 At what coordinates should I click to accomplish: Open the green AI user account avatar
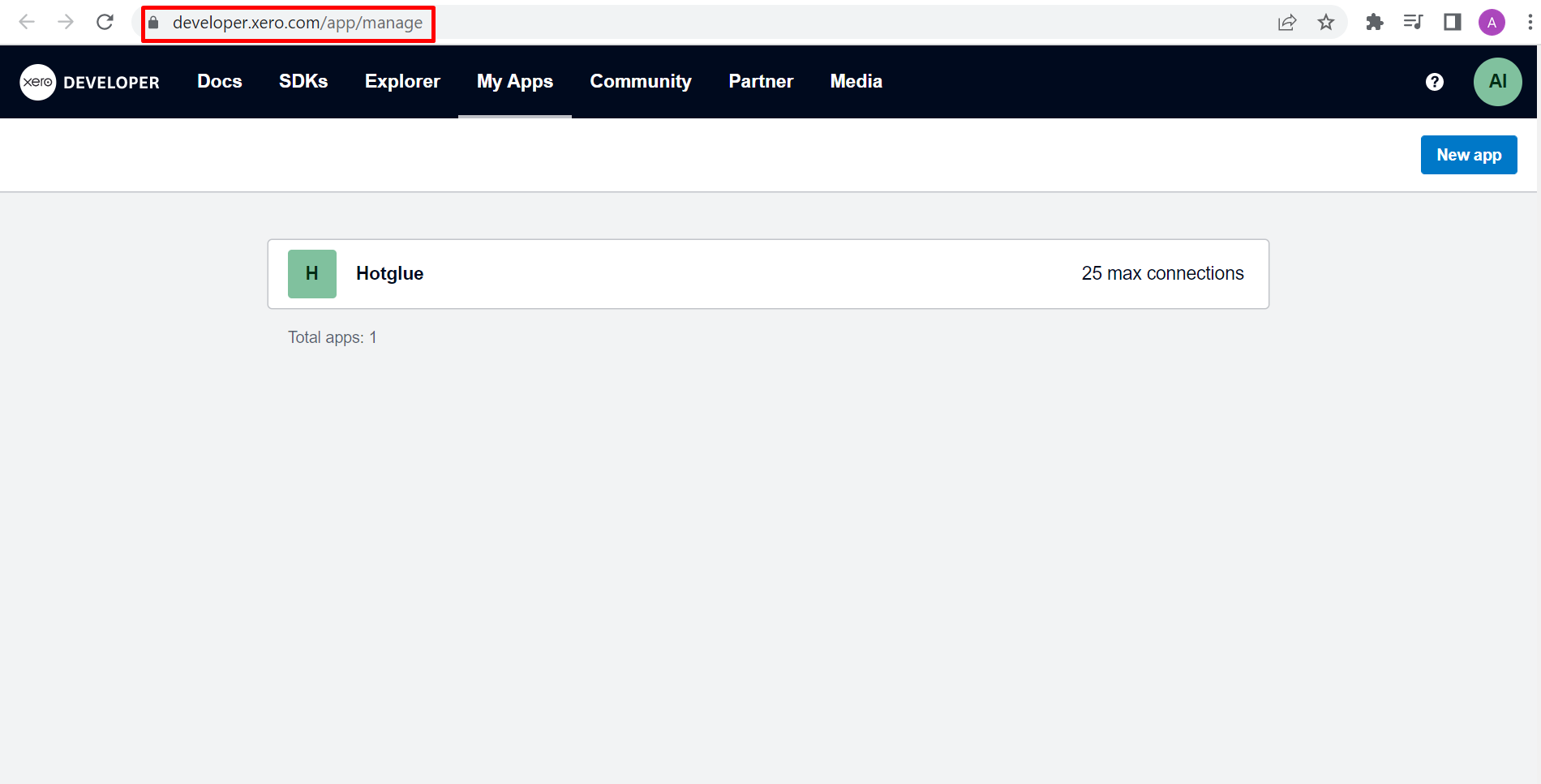click(x=1498, y=82)
